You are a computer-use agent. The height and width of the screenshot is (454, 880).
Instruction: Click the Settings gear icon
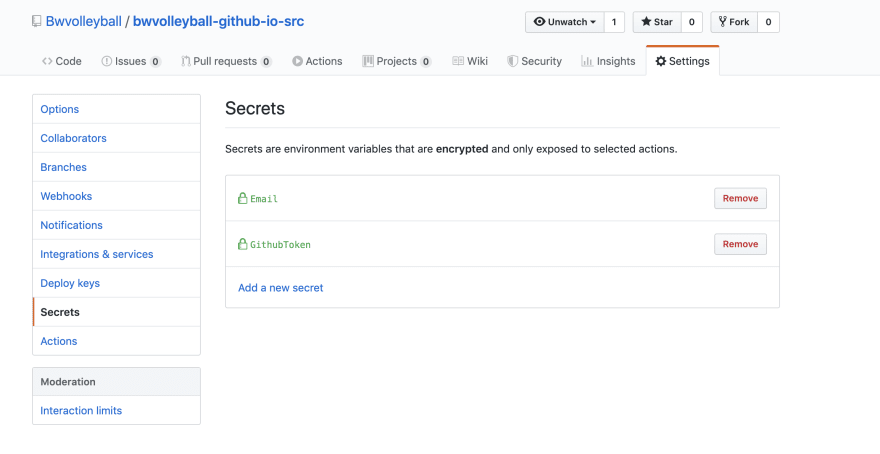[661, 61]
